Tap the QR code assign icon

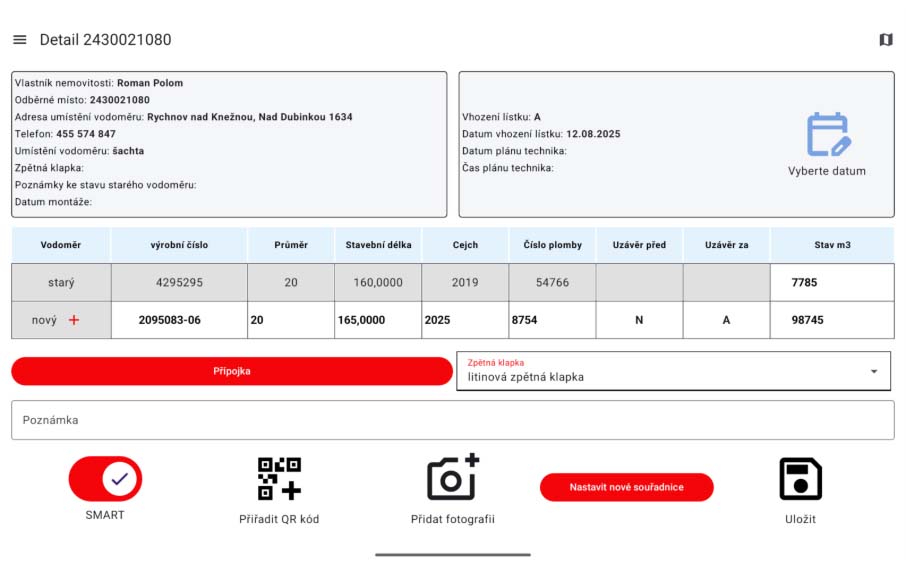tap(279, 479)
